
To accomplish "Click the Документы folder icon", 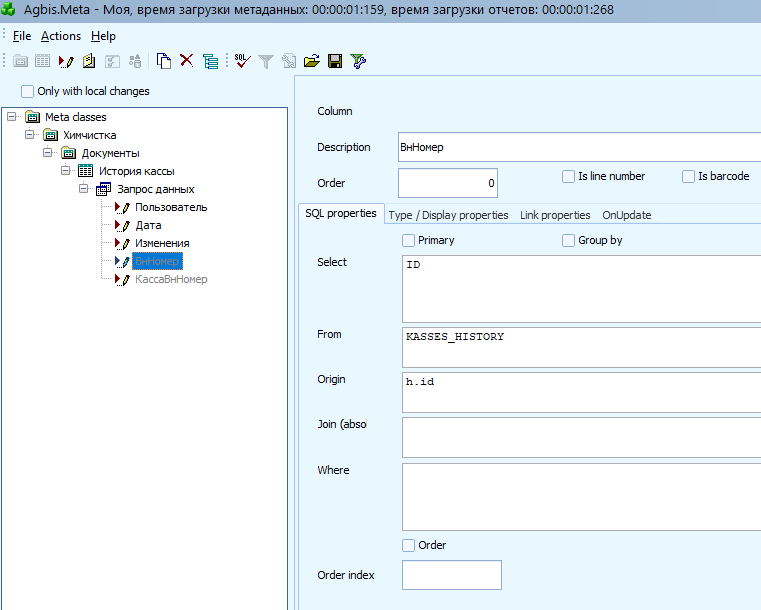I will pos(68,153).
